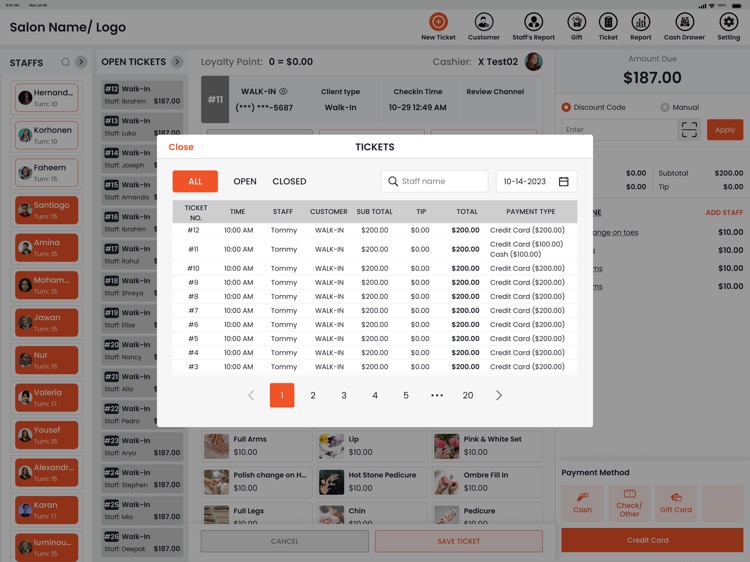
Task: Select Gift Card payment method
Action: point(676,503)
